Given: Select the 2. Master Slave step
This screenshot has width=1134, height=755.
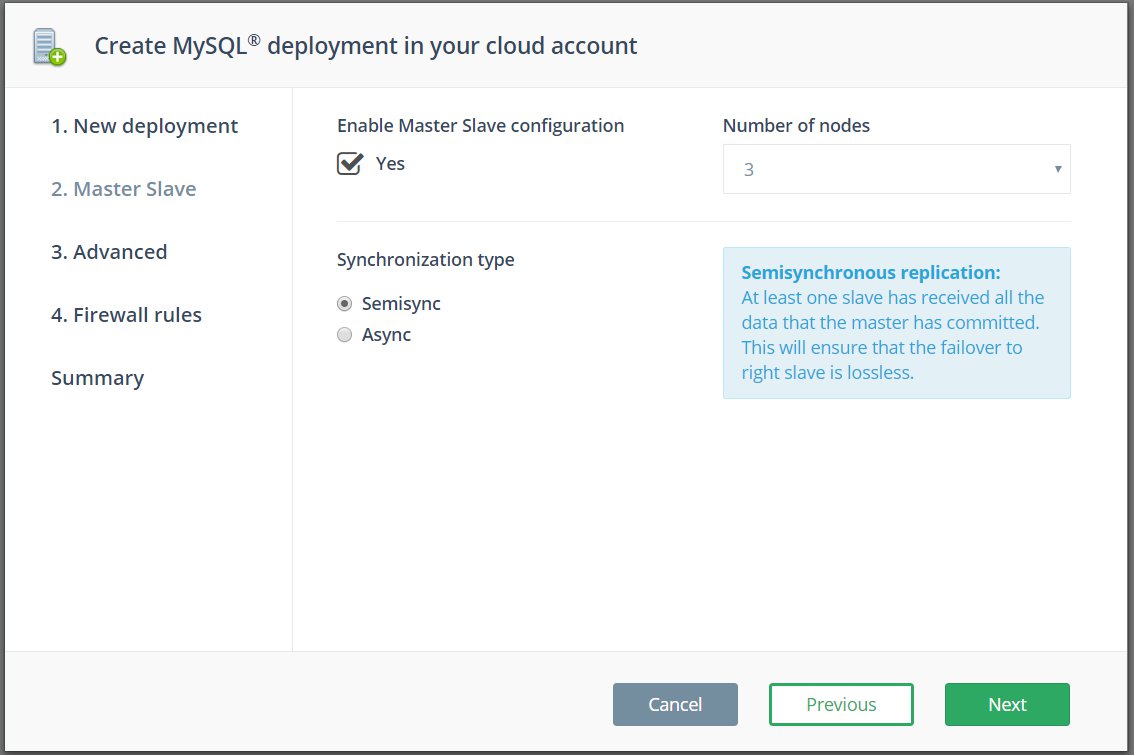Looking at the screenshot, I should [x=124, y=189].
